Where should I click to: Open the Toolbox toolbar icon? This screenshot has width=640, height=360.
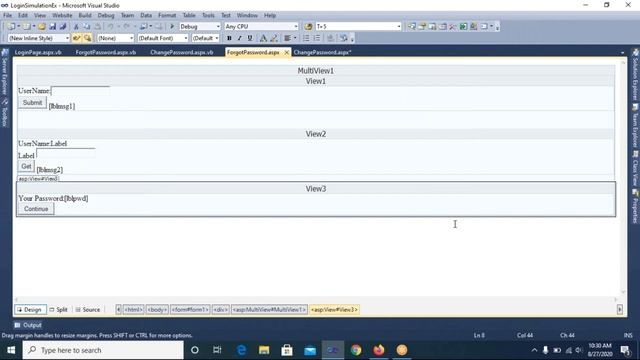tap(442, 27)
